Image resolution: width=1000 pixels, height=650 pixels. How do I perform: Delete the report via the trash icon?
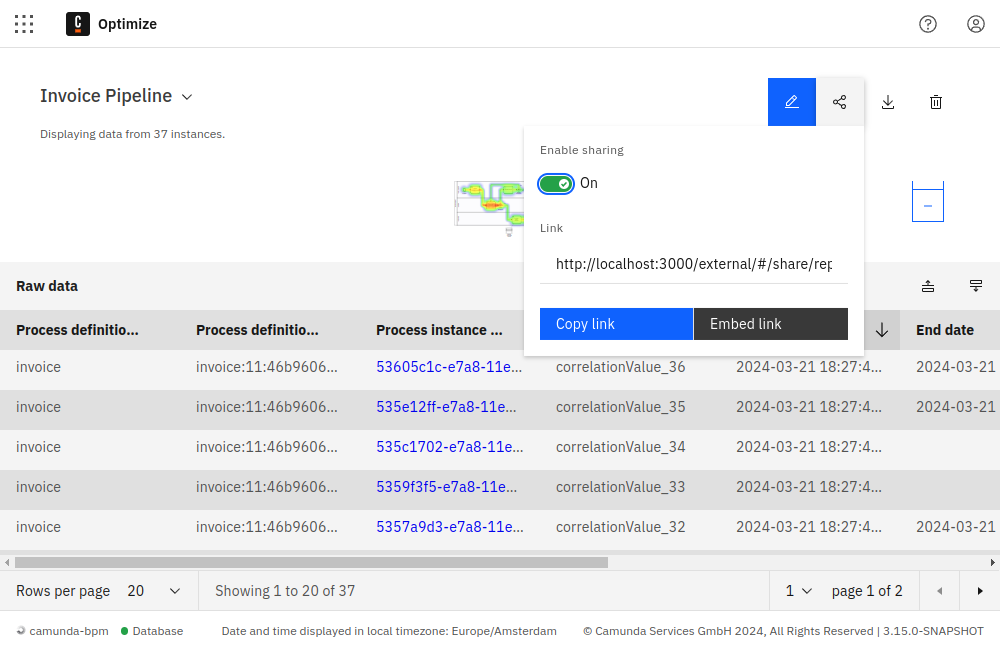pyautogui.click(x=935, y=101)
